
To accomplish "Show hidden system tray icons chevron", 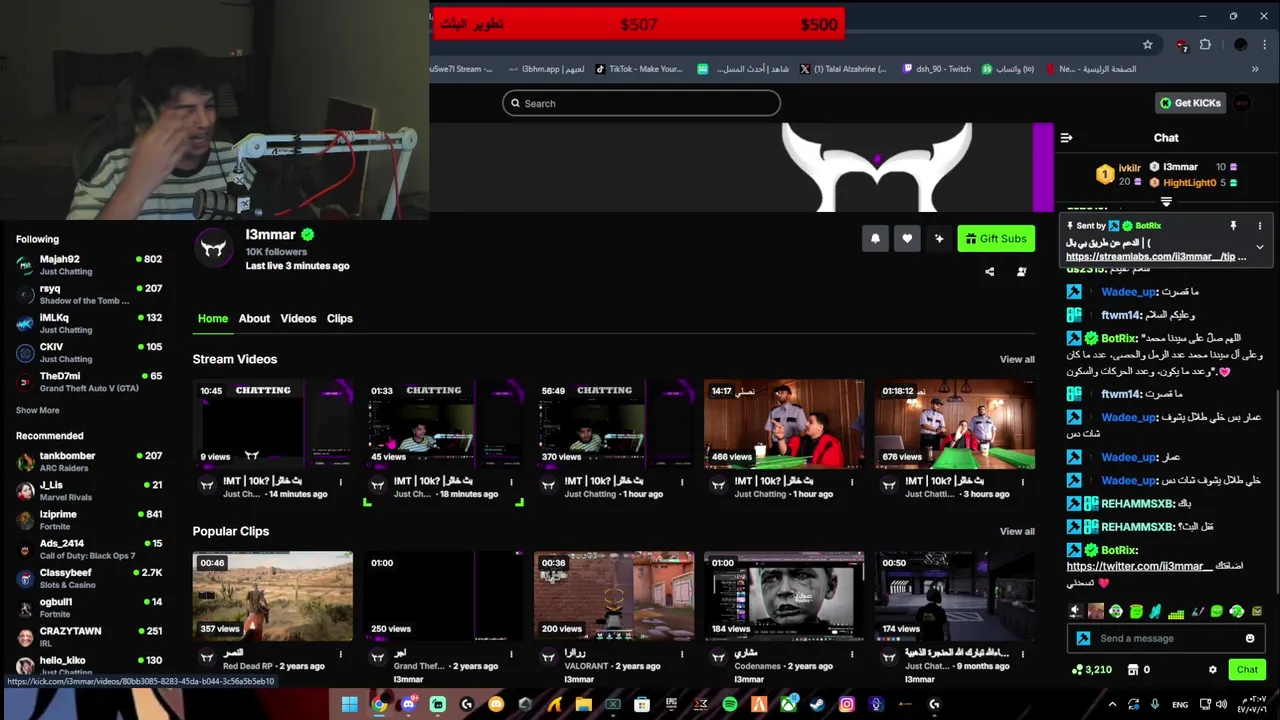I will click(1113, 704).
